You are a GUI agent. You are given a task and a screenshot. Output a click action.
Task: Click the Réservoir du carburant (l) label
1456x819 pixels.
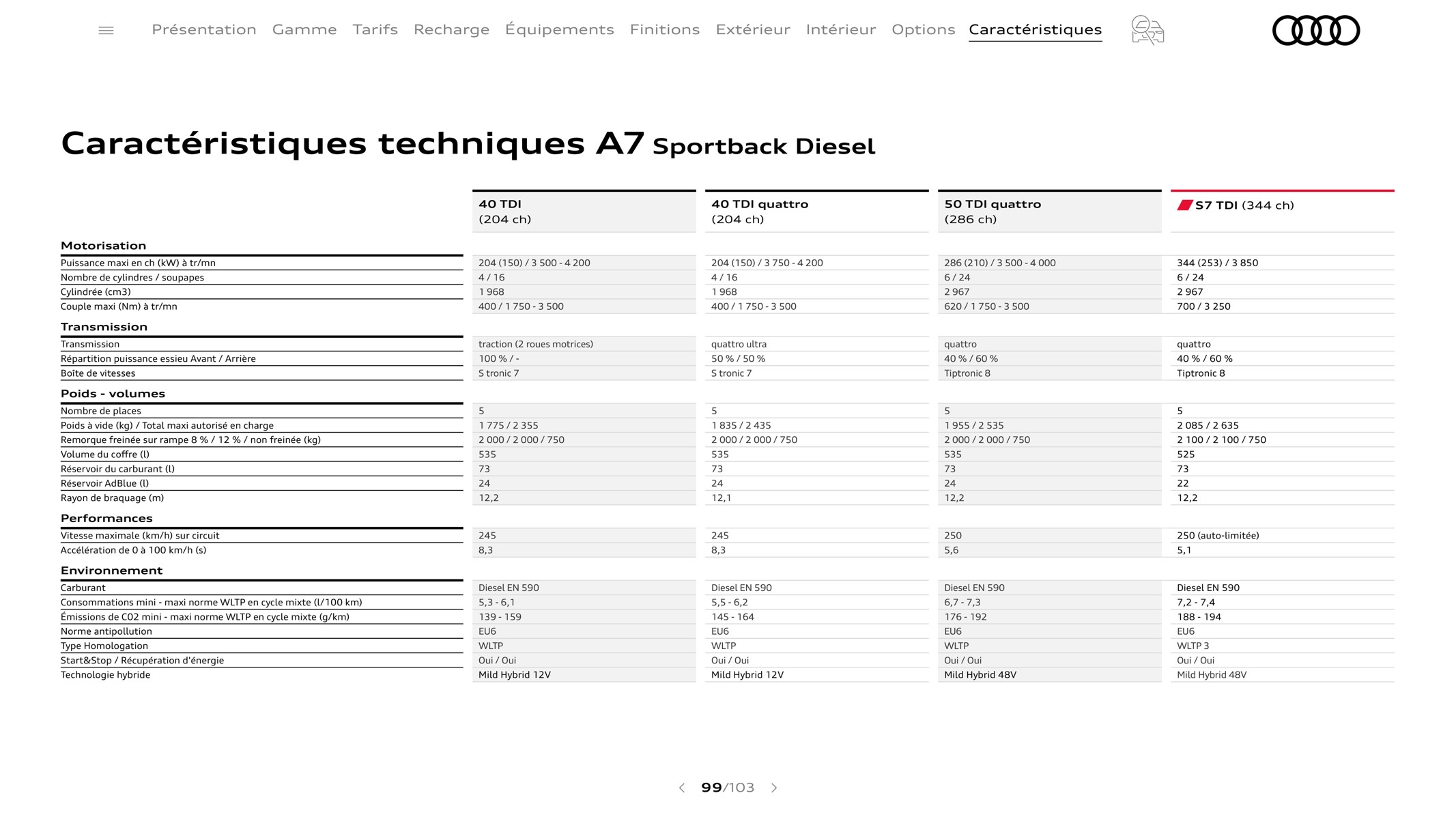point(117,469)
